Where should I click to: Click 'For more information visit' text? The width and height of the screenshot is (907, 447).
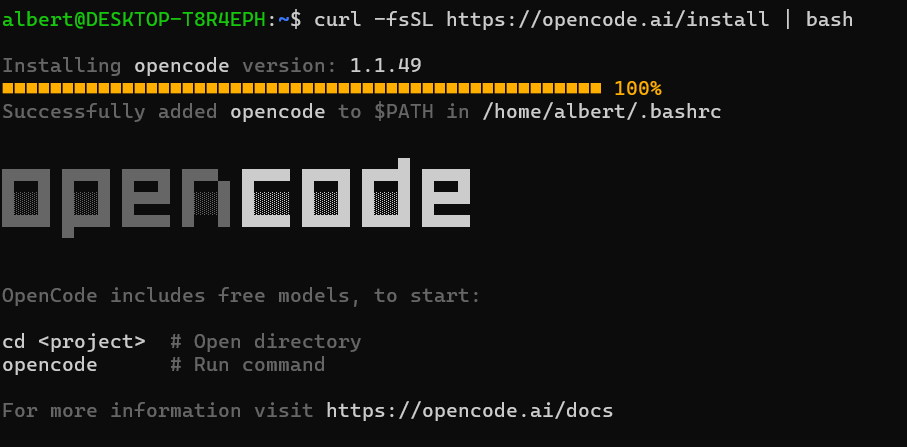tap(158, 411)
